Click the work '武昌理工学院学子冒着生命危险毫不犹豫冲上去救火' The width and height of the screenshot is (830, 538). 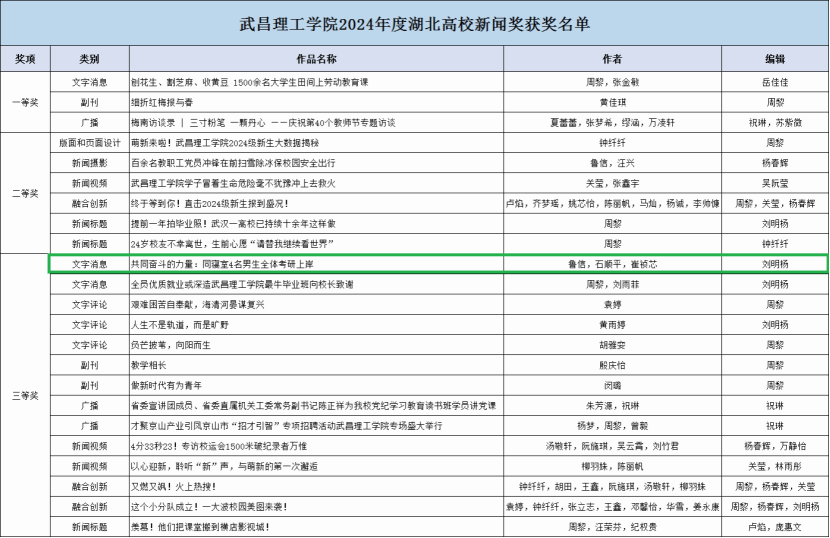tap(233, 183)
